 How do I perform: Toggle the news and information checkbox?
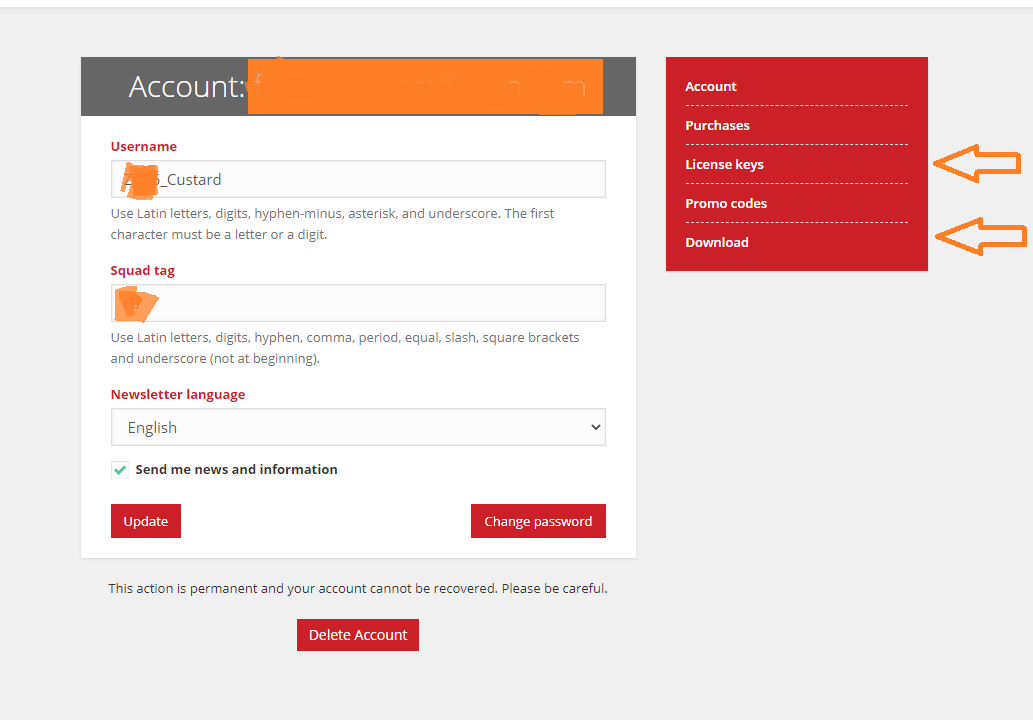click(120, 469)
